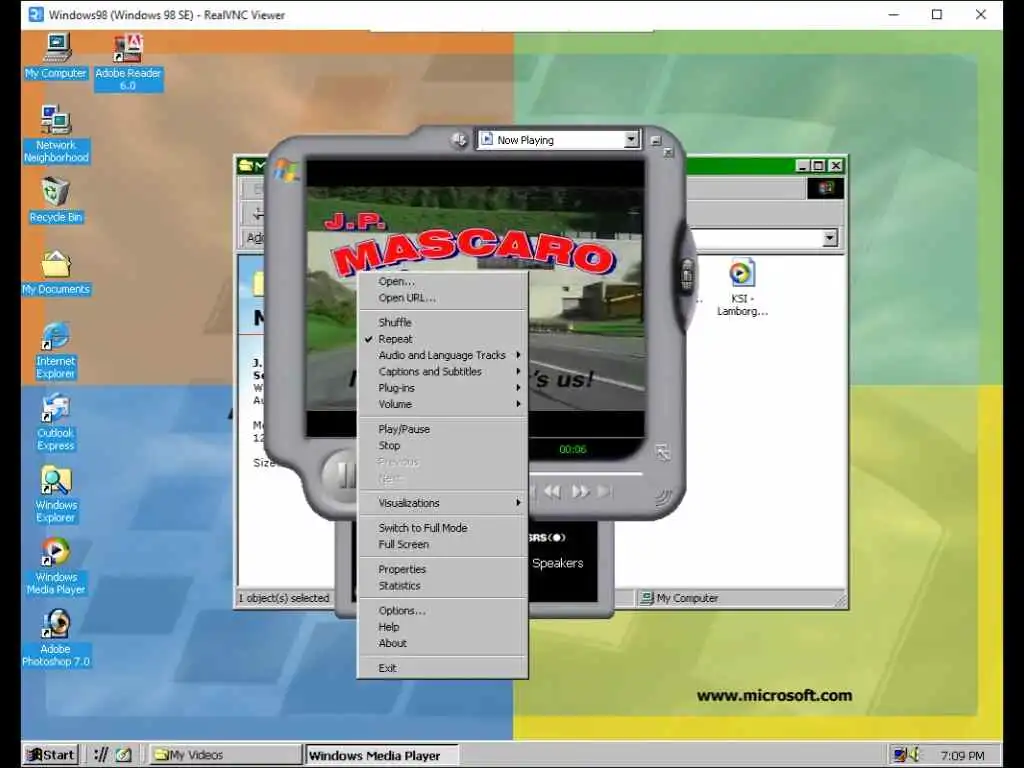Click the volume speaker icon in system tray
Image resolution: width=1024 pixels, height=768 pixels.
[x=915, y=755]
